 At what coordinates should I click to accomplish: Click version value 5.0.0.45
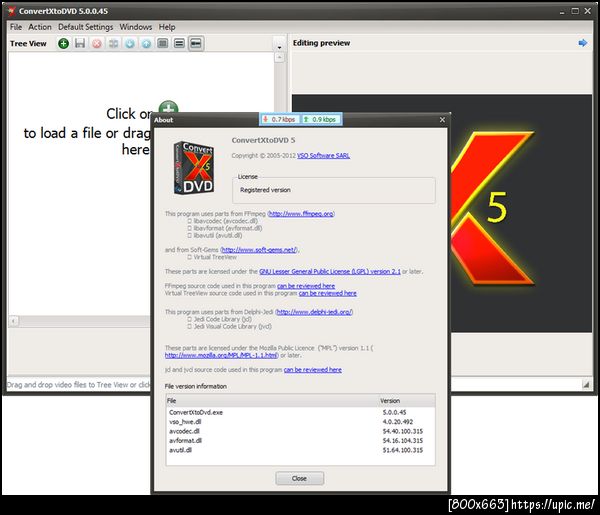click(395, 412)
